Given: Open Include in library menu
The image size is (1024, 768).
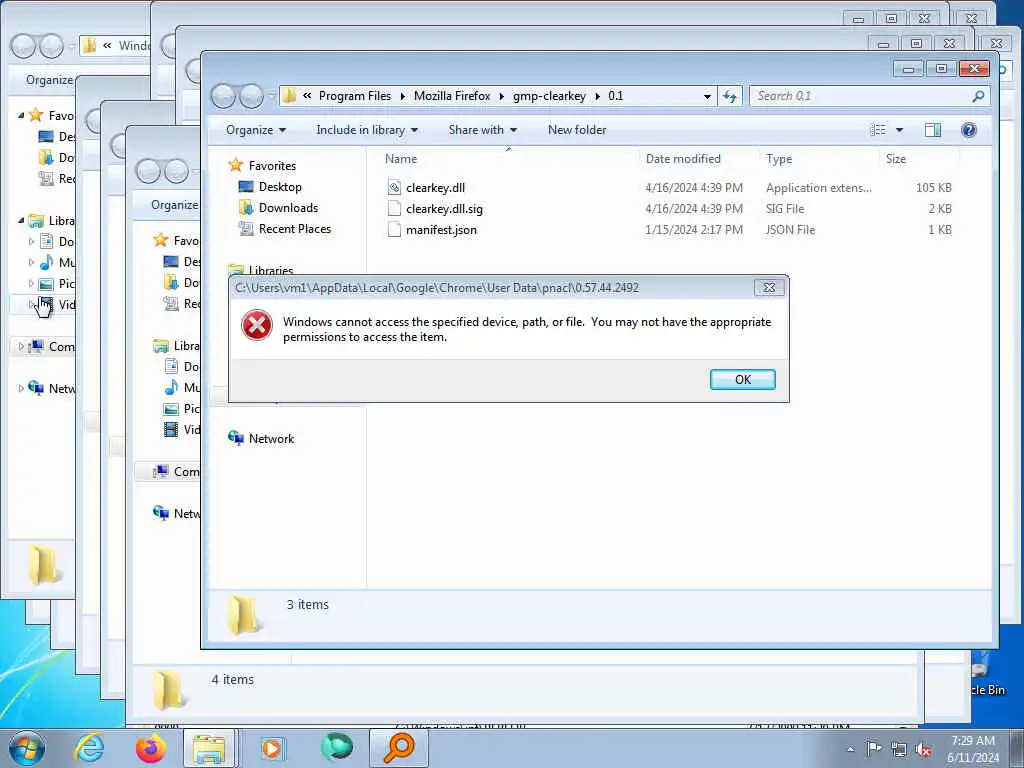Looking at the screenshot, I should [367, 130].
